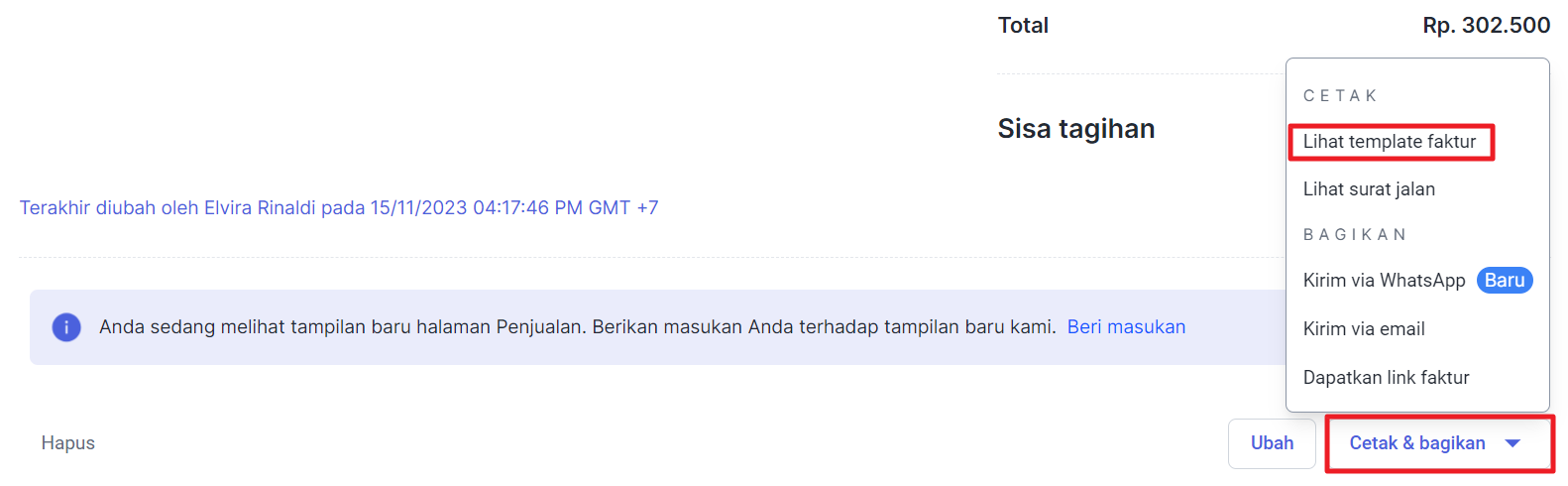
Task: Click the blue info circle icon
Action: point(66,327)
